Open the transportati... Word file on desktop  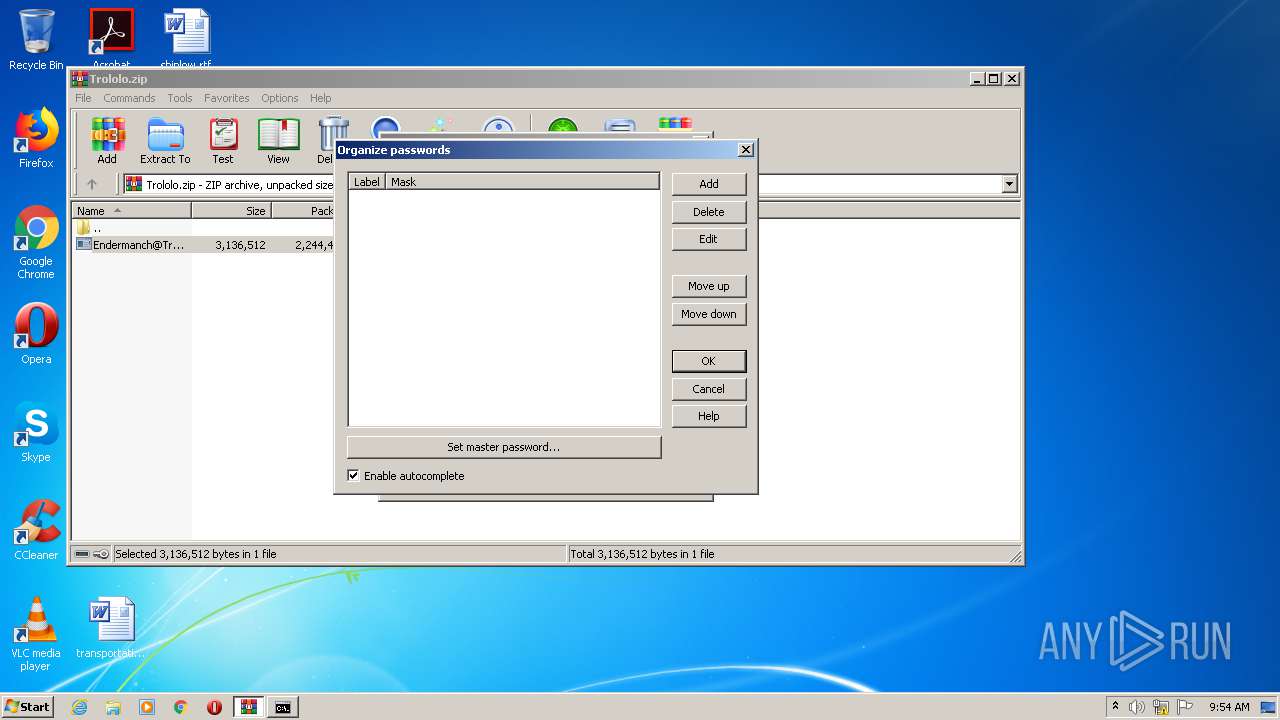[x=111, y=628]
